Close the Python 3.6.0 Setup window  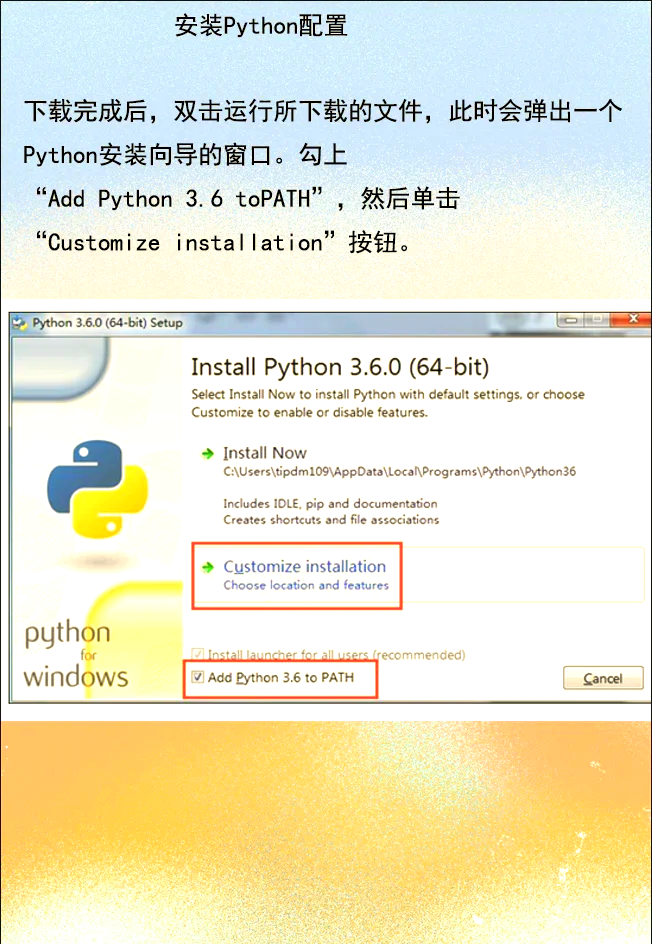pyautogui.click(x=632, y=319)
